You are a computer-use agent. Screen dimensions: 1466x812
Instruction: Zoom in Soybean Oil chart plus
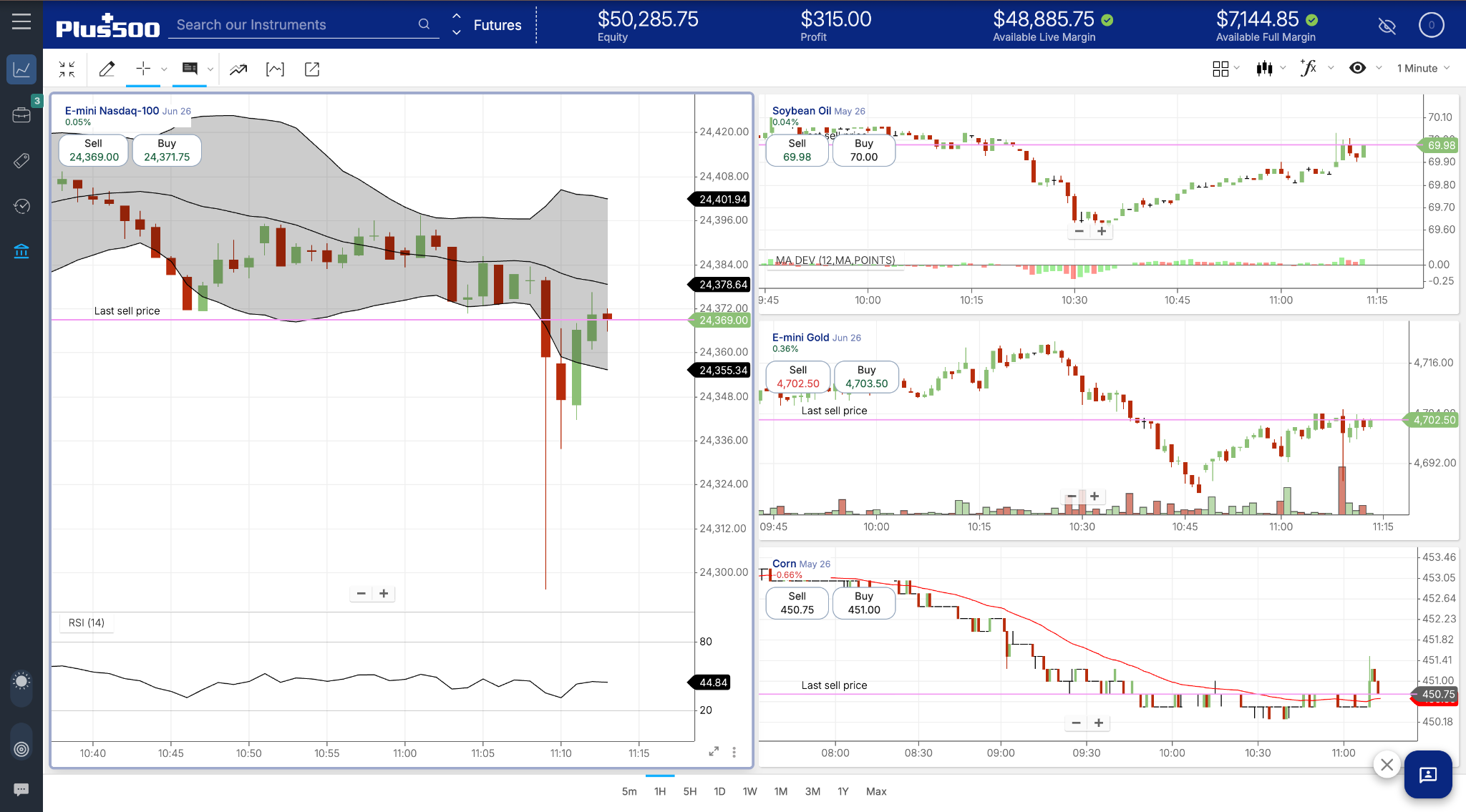[x=1102, y=231]
